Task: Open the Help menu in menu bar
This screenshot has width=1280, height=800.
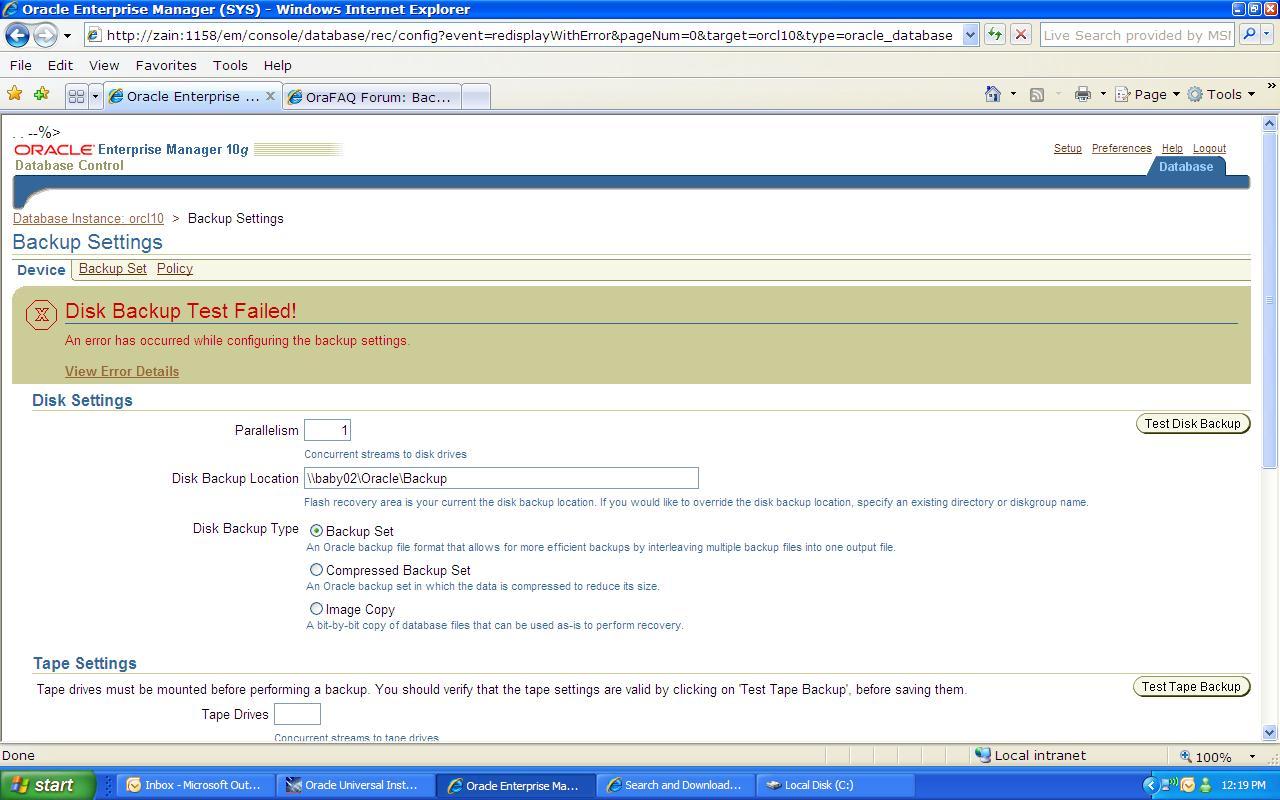Action: tap(277, 65)
